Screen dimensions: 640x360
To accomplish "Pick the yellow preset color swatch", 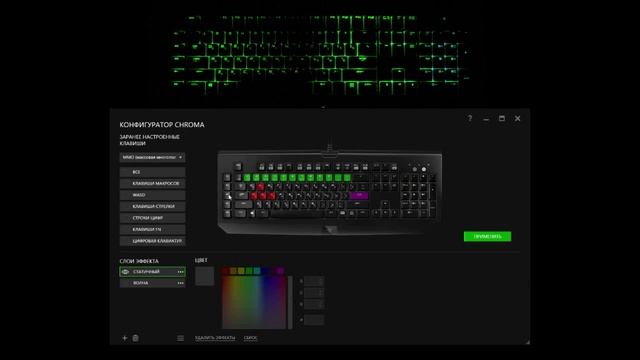I will pos(241,271).
